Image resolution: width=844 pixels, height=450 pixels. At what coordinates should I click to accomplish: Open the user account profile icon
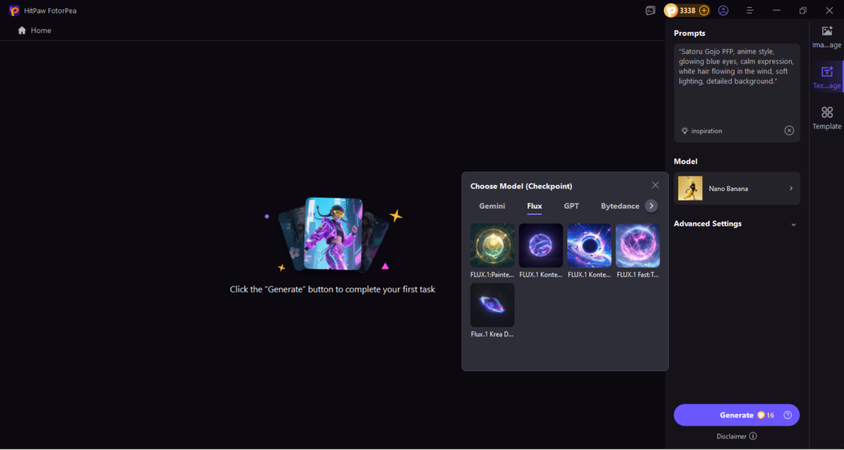(723, 10)
